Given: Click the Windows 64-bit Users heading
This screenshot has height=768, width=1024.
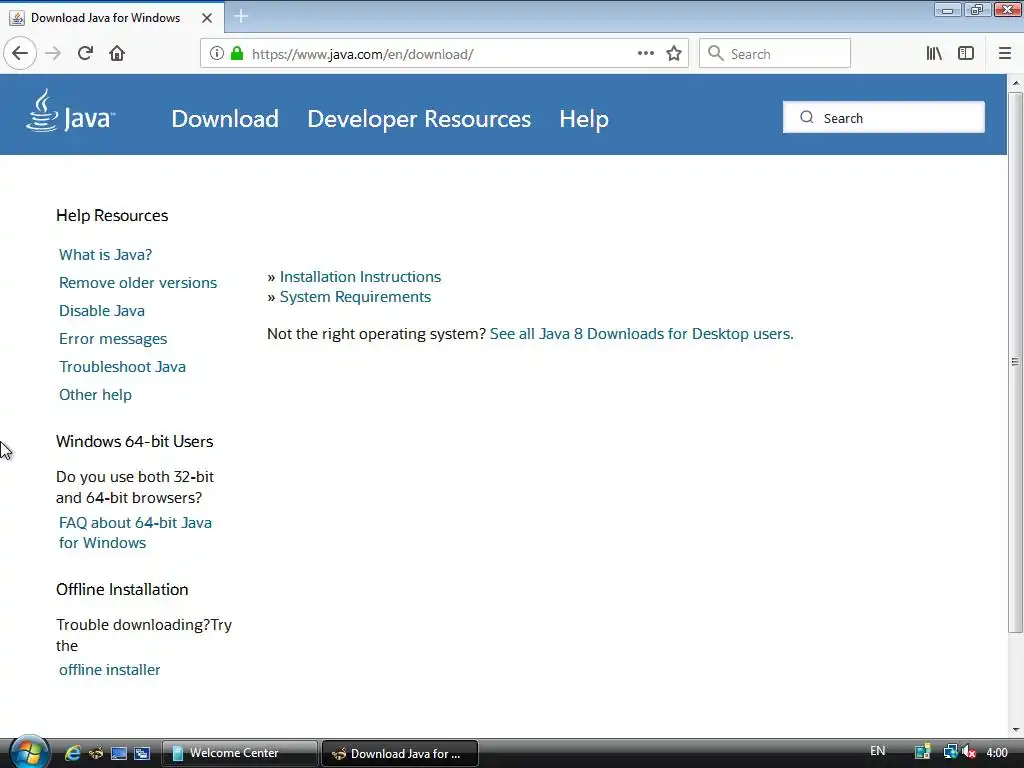Looking at the screenshot, I should [x=135, y=441].
